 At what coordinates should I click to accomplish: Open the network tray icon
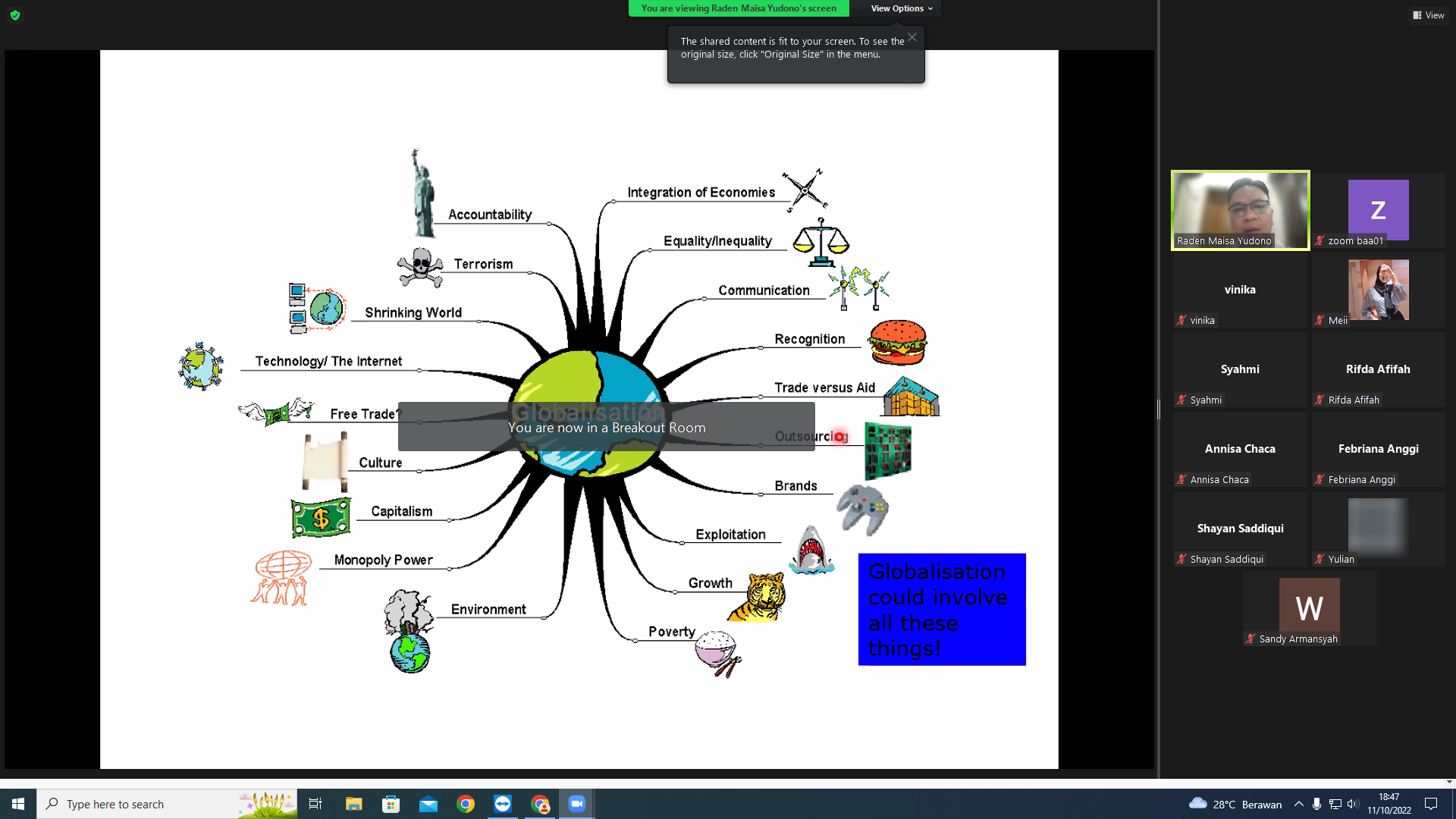point(1335,804)
